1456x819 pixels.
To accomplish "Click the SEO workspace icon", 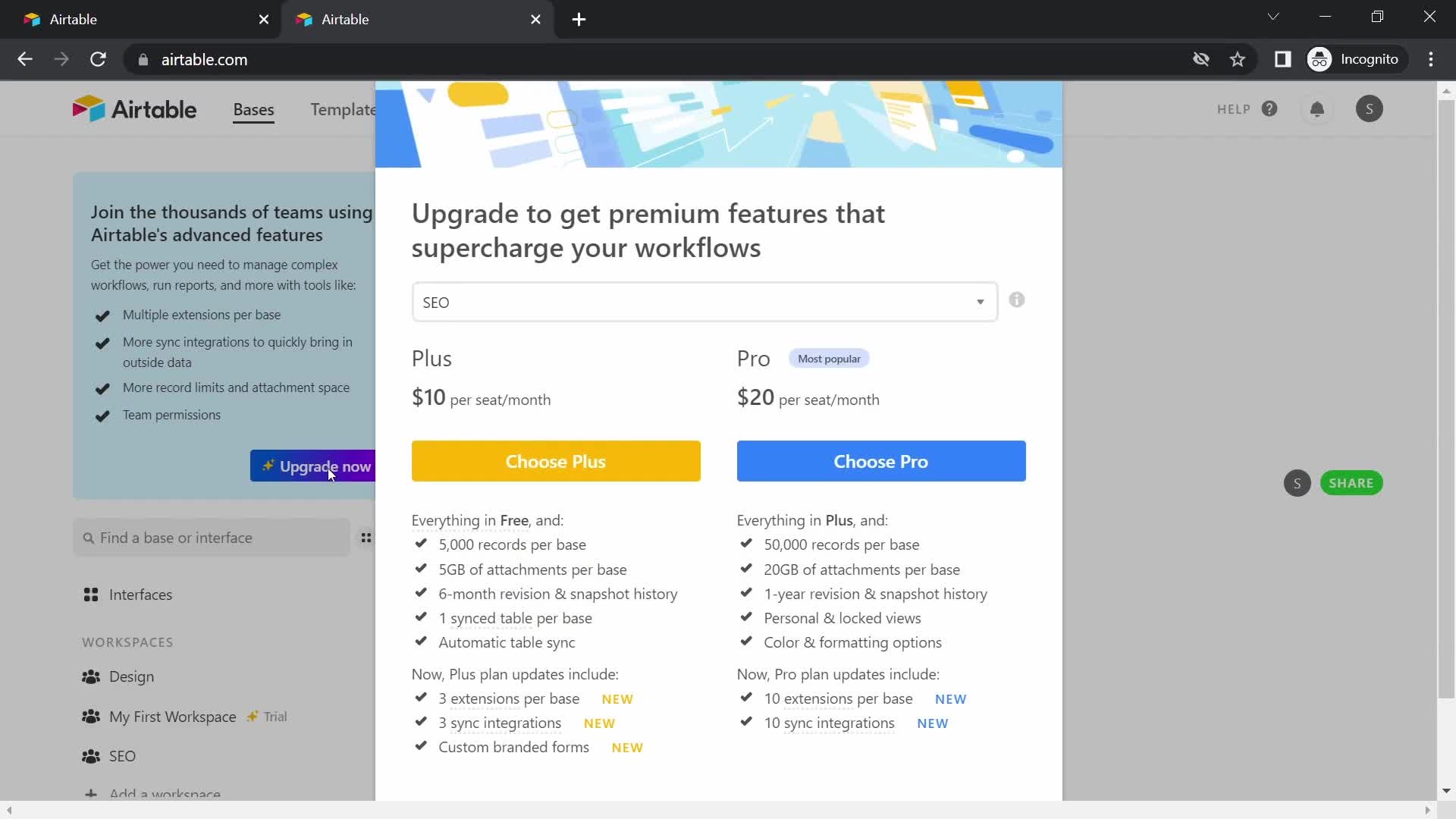I will pyautogui.click(x=90, y=756).
